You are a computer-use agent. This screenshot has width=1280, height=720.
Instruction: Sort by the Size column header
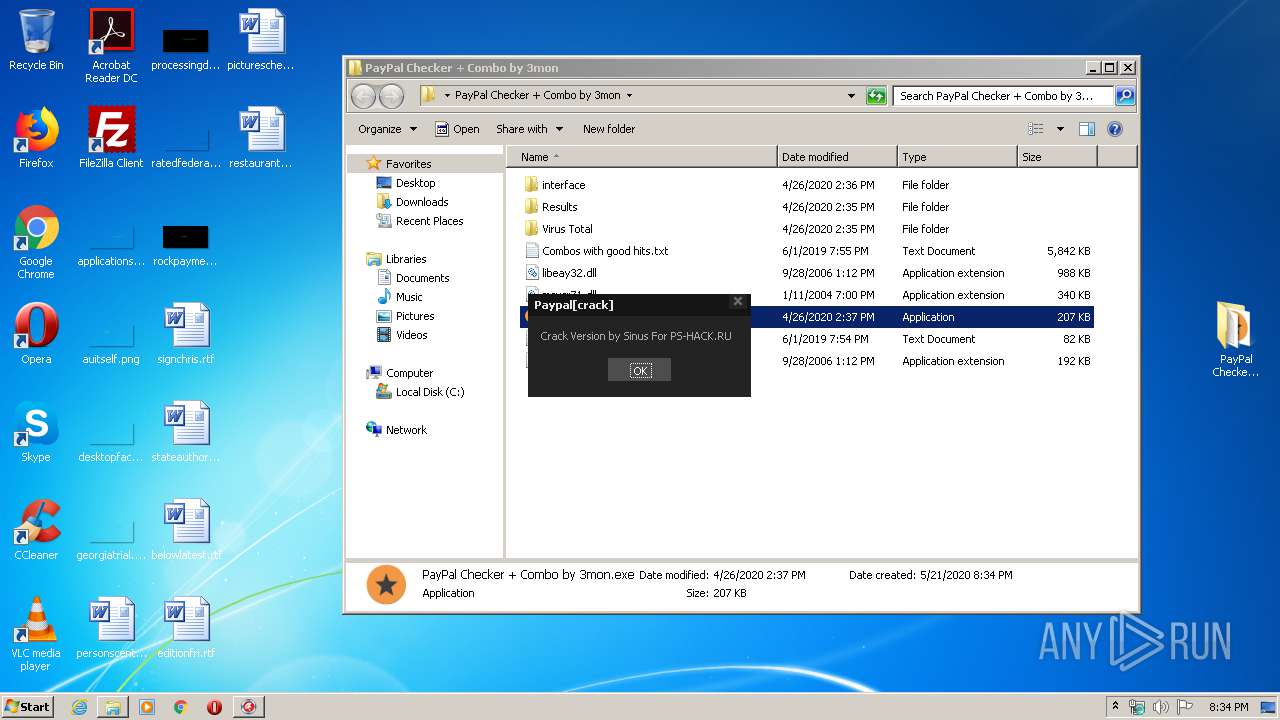[1057, 157]
